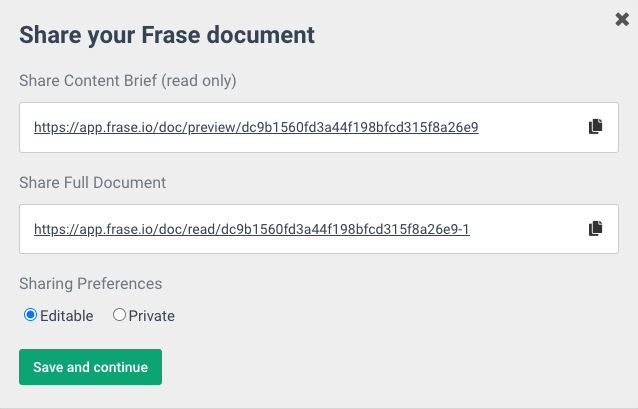Click the (read only) text in brief label
Screen dimensions: 638x409
(199, 81)
